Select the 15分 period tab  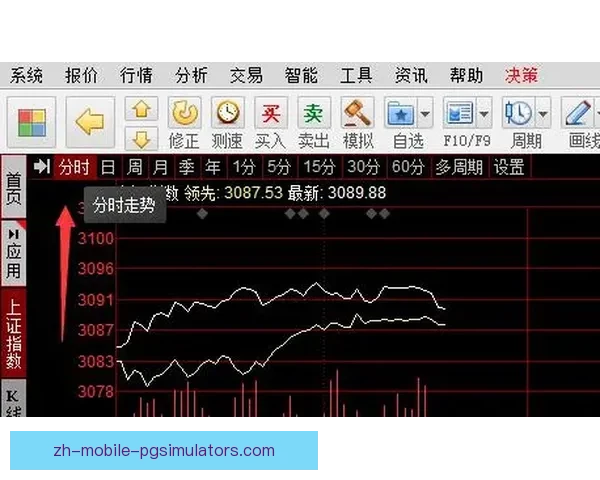point(320,167)
